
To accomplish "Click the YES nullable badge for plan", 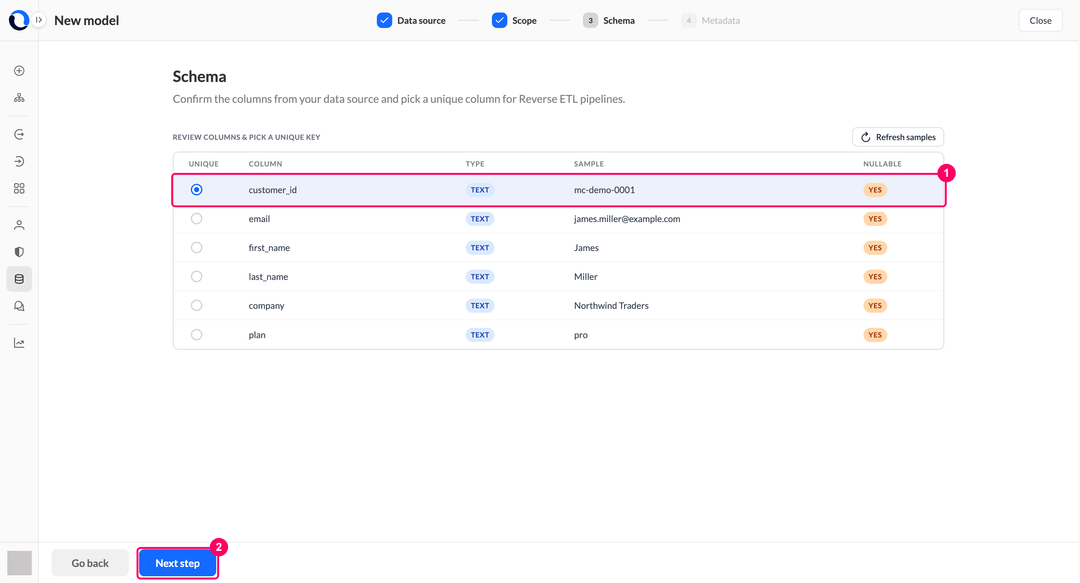I will point(875,335).
